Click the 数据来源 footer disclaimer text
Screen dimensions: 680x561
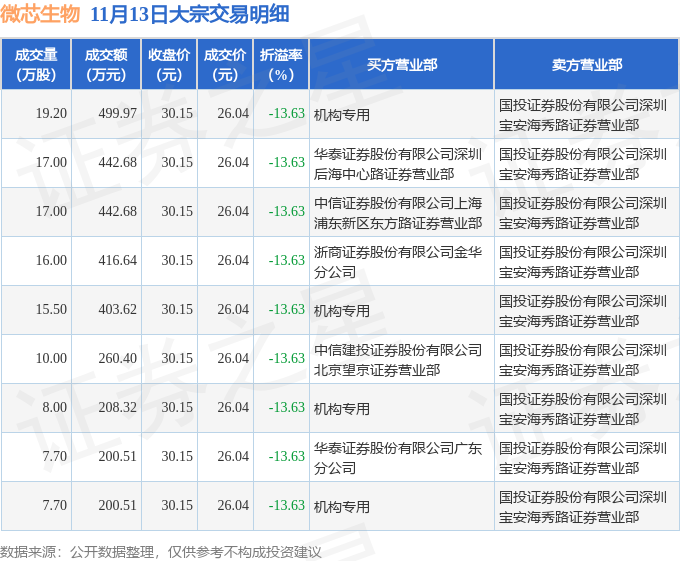coord(160,552)
